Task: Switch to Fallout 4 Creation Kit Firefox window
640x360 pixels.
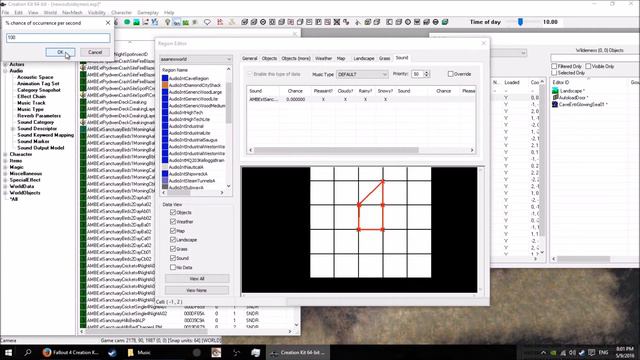Action: coord(71,352)
